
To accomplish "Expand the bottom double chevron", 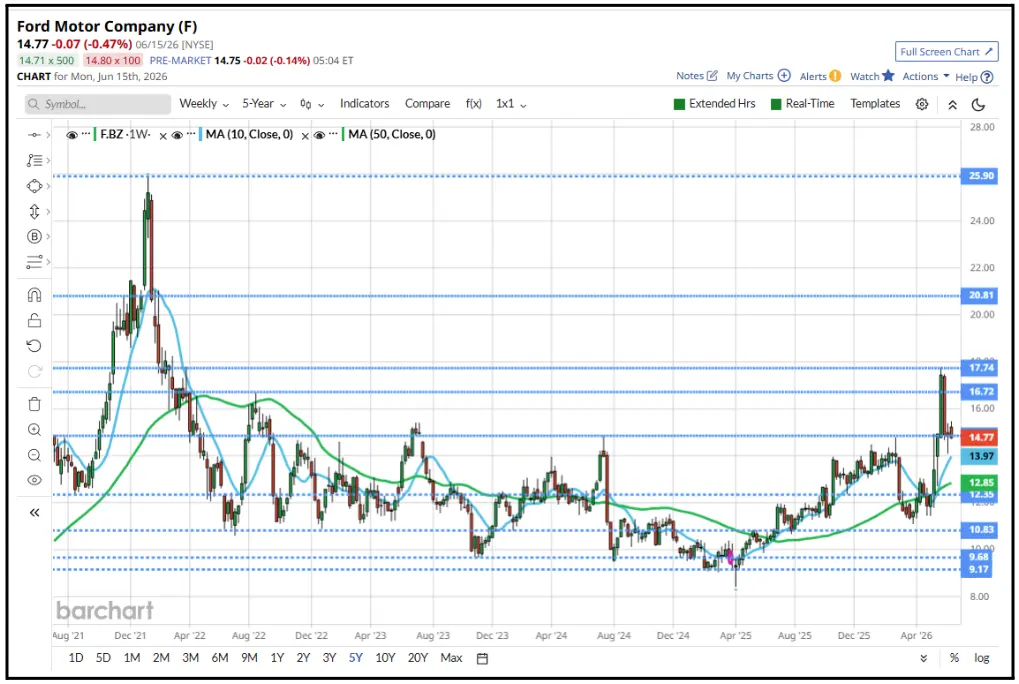I will click(923, 658).
